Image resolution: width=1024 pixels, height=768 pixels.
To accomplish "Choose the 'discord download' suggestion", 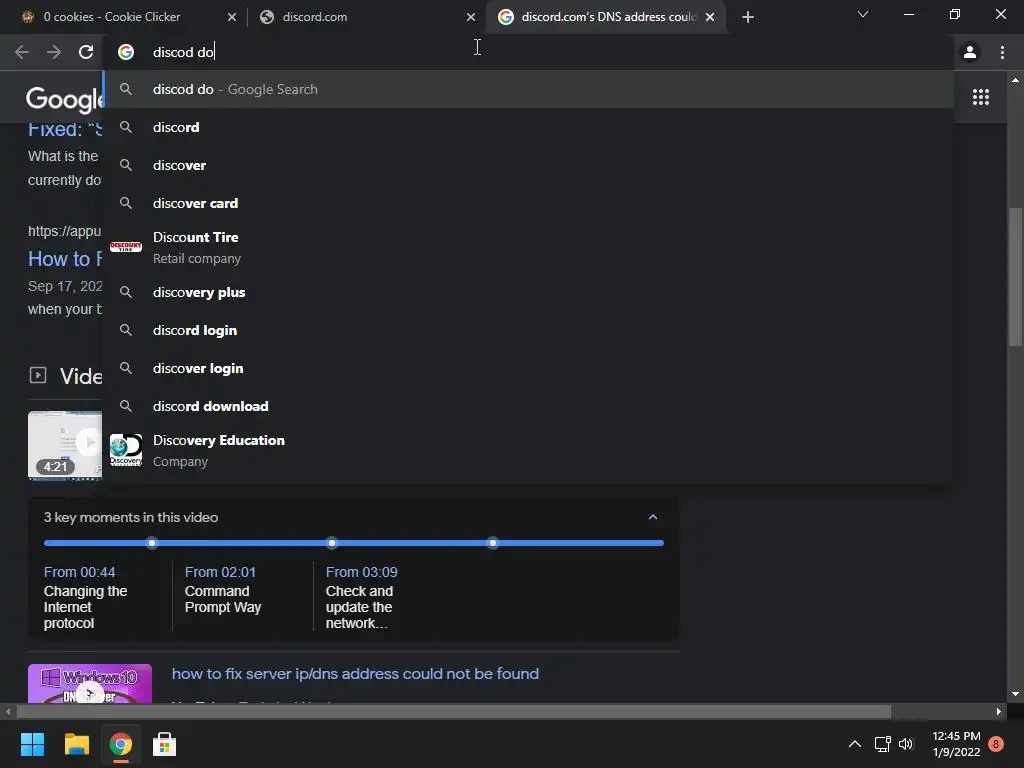I will tap(528, 406).
